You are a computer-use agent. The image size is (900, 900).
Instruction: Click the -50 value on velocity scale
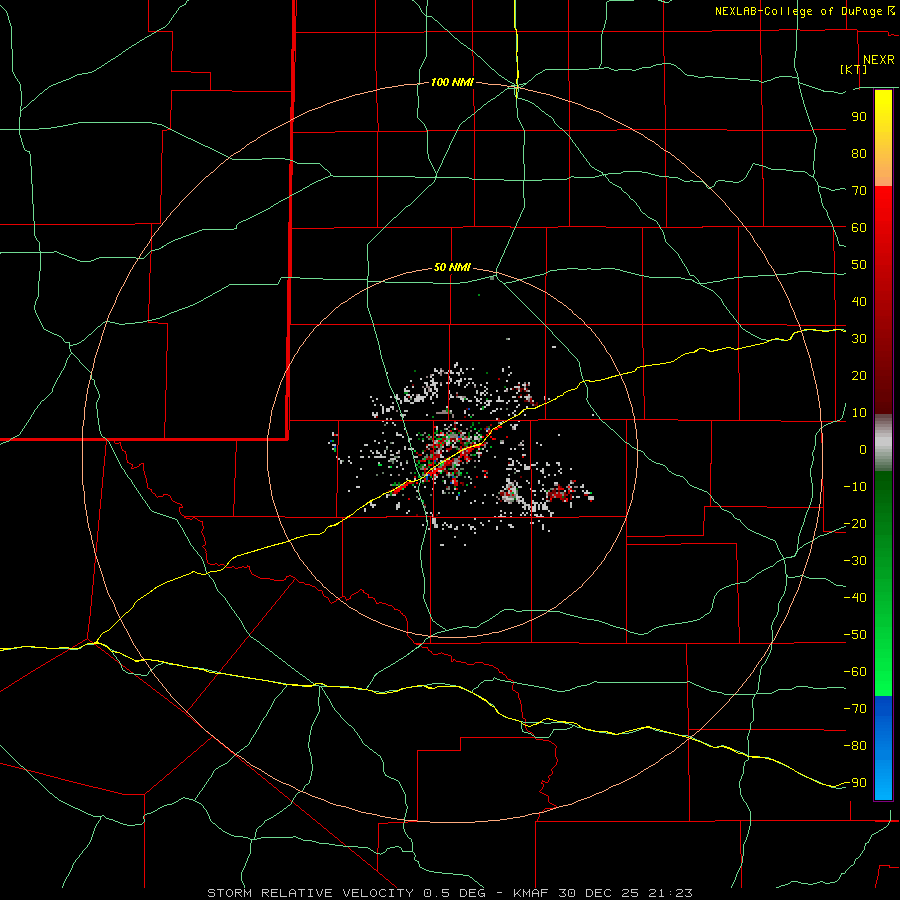pyautogui.click(x=855, y=635)
